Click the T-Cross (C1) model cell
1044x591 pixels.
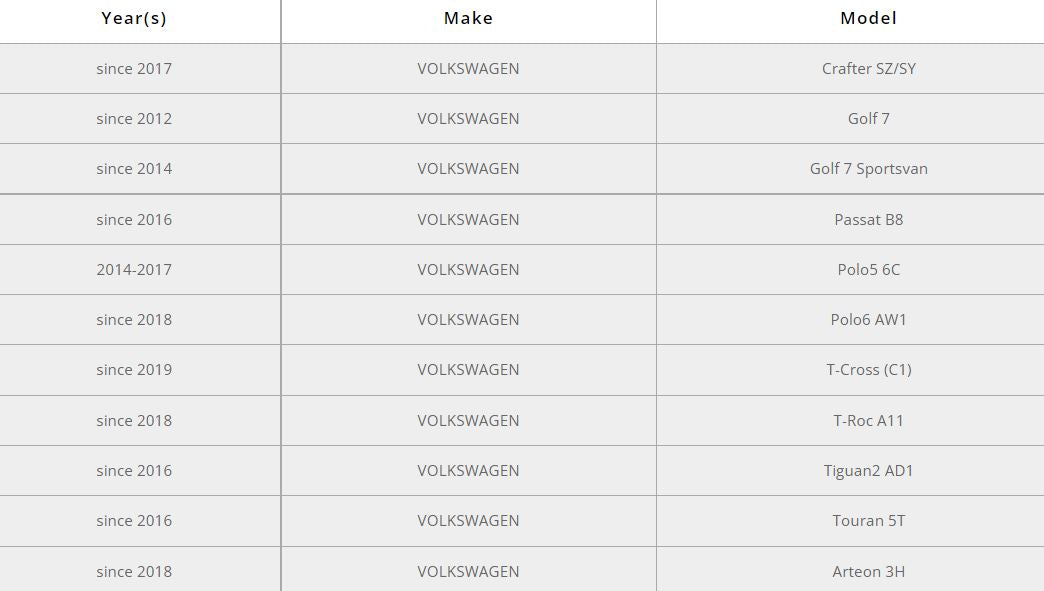(868, 370)
